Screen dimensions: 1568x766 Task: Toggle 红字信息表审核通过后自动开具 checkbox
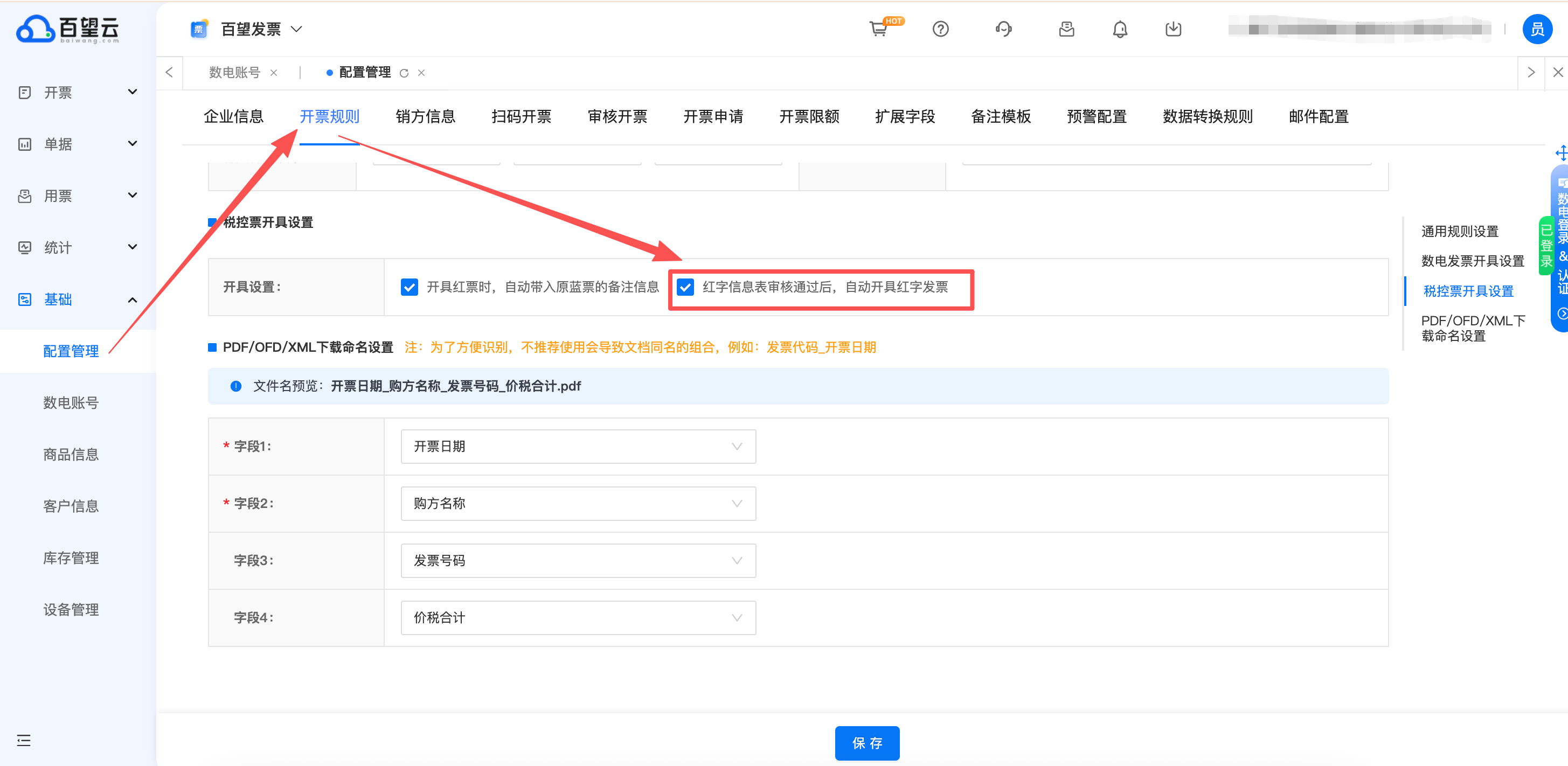click(x=685, y=287)
